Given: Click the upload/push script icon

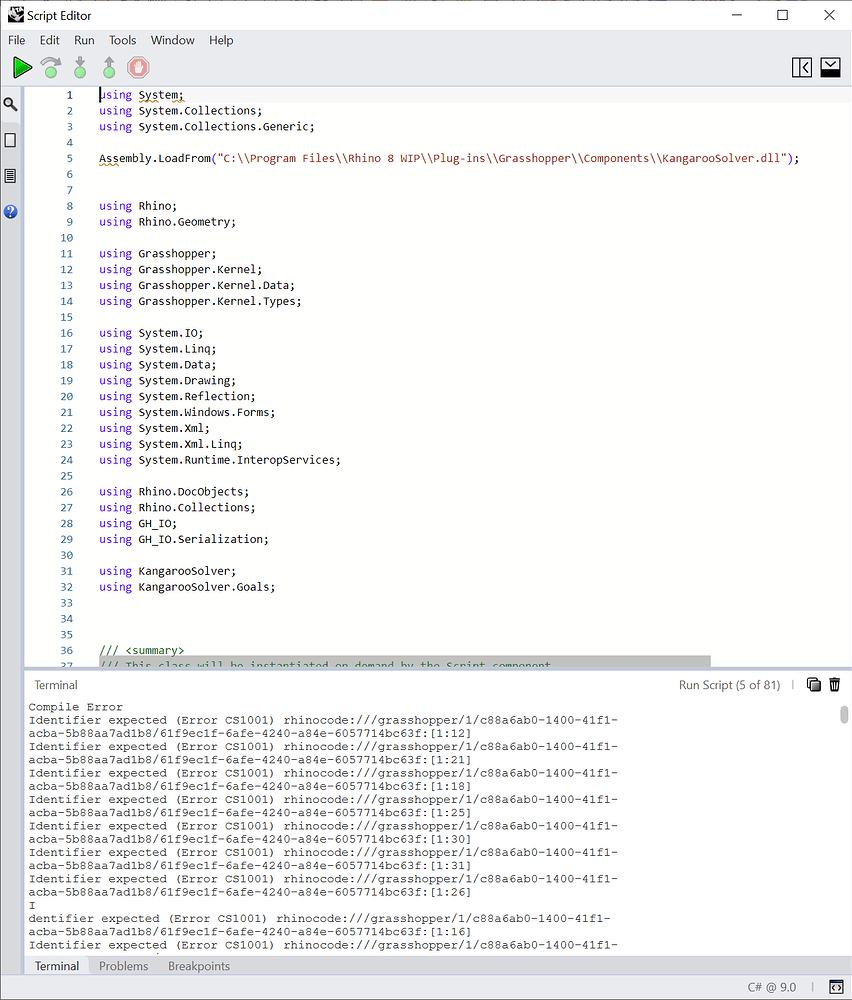Looking at the screenshot, I should tap(108, 67).
